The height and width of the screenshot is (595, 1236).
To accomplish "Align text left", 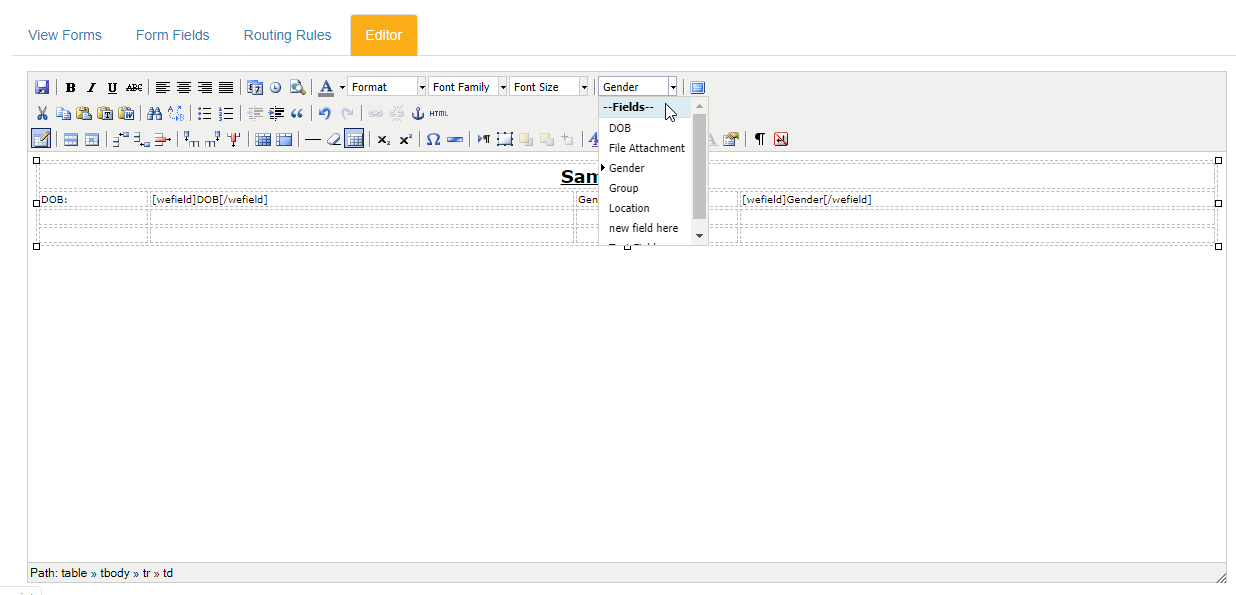I will click(162, 87).
